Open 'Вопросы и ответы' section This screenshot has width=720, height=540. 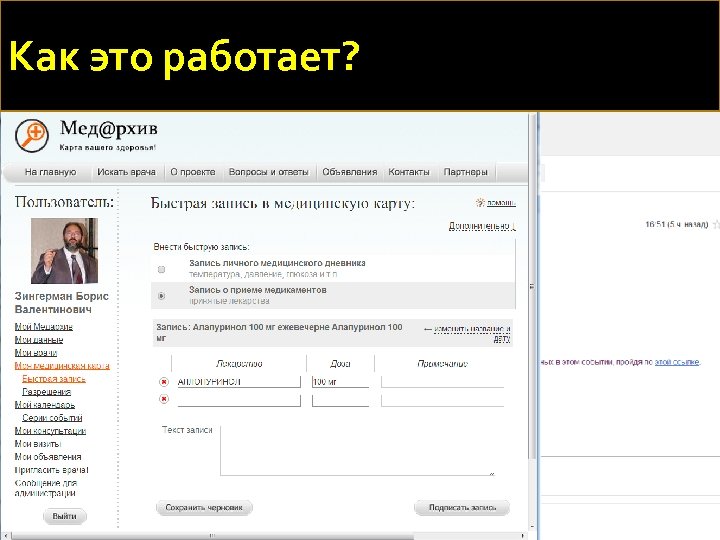tap(269, 172)
